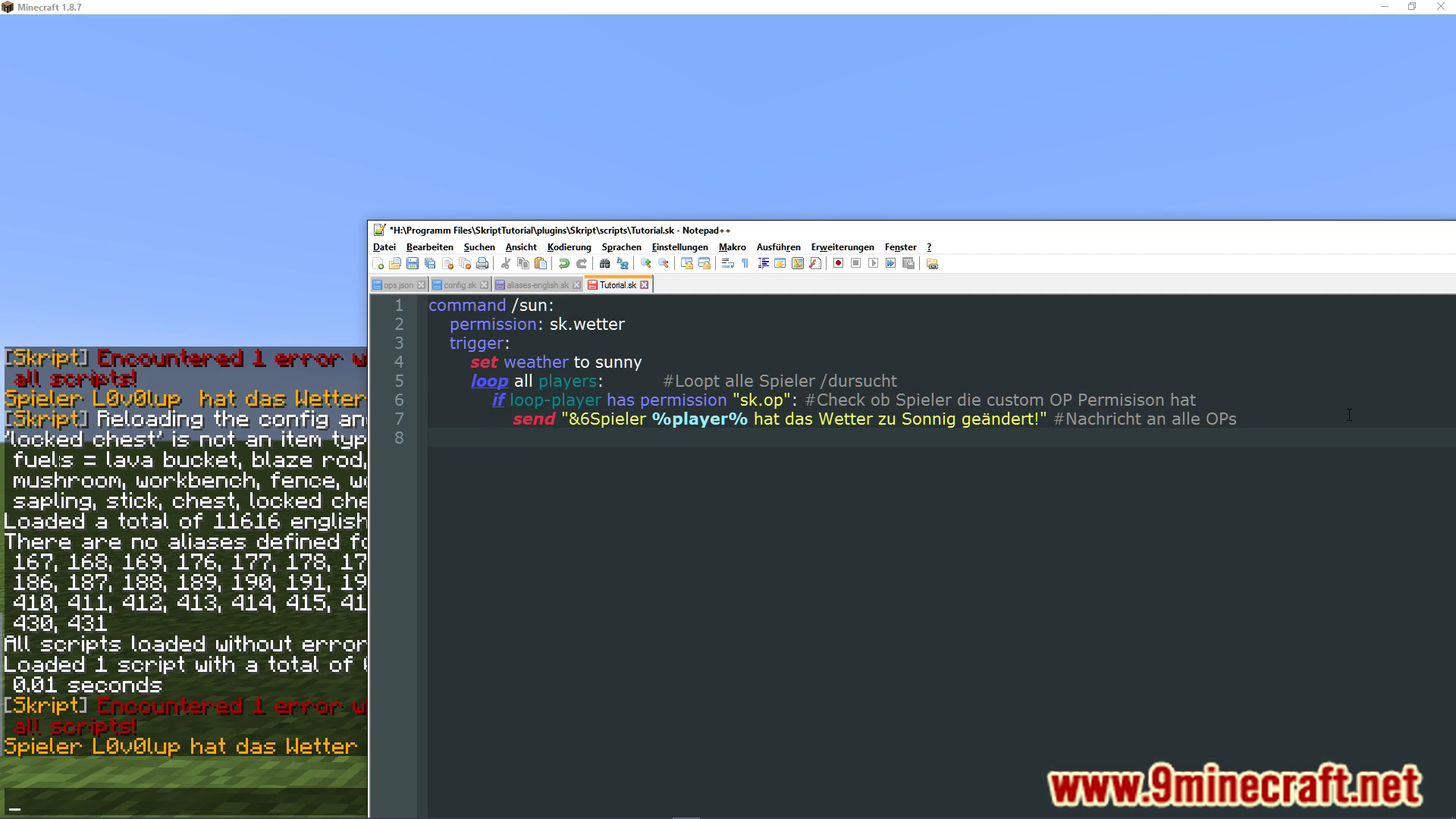Click the Close All toolbar icon
The height and width of the screenshot is (819, 1456).
click(465, 264)
